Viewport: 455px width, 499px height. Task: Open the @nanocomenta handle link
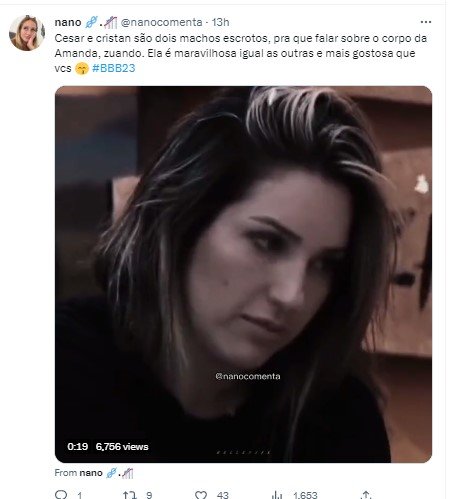(x=161, y=22)
